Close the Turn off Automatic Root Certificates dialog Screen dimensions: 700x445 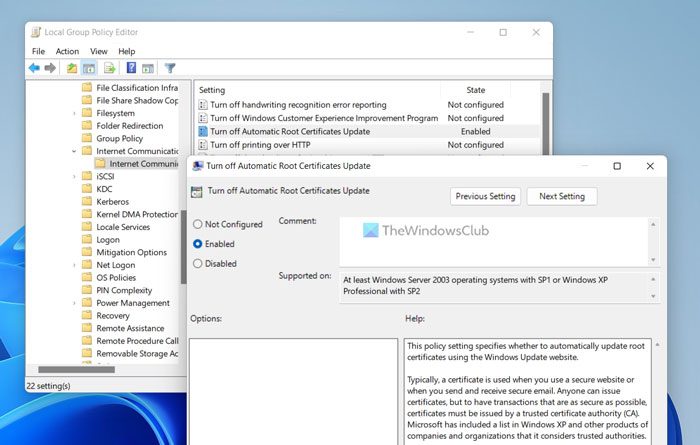point(650,166)
